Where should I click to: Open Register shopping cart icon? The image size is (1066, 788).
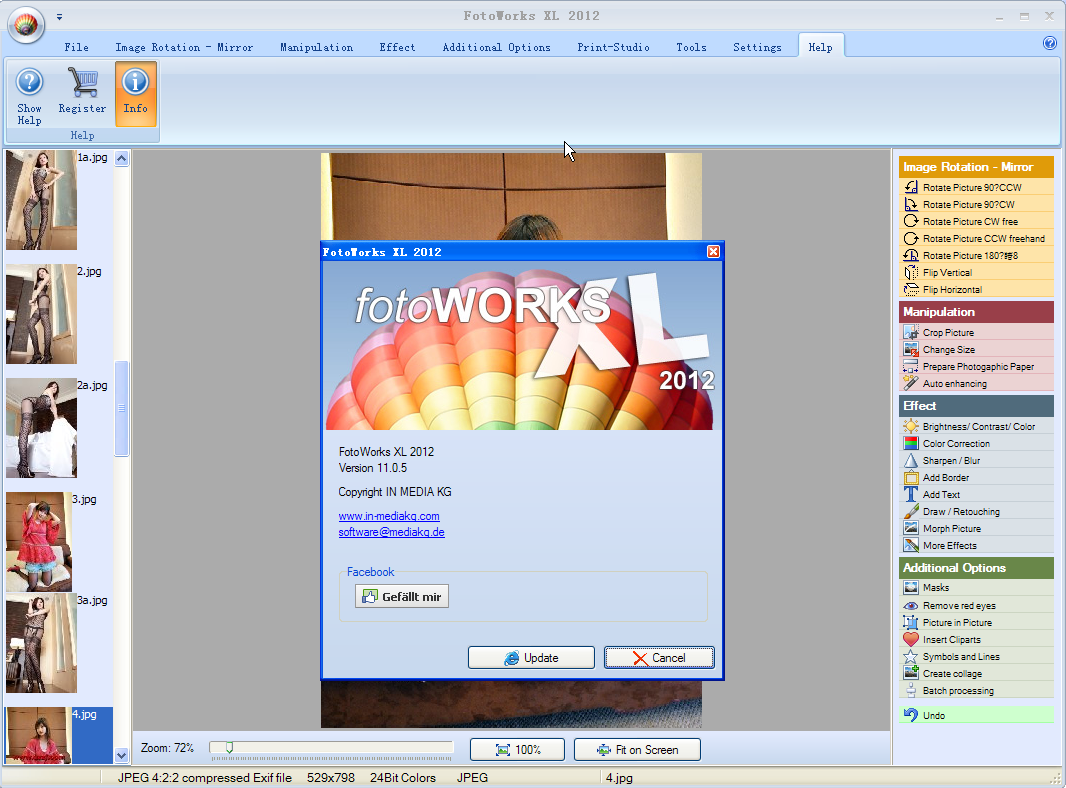click(82, 82)
